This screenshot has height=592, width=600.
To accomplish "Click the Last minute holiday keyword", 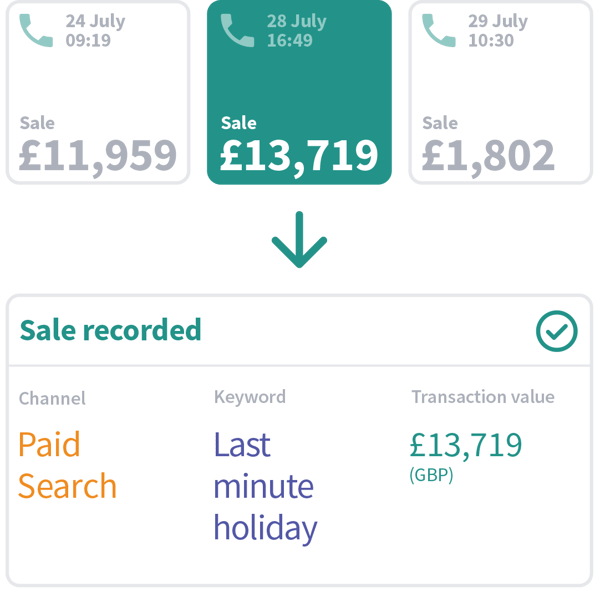I will click(265, 486).
